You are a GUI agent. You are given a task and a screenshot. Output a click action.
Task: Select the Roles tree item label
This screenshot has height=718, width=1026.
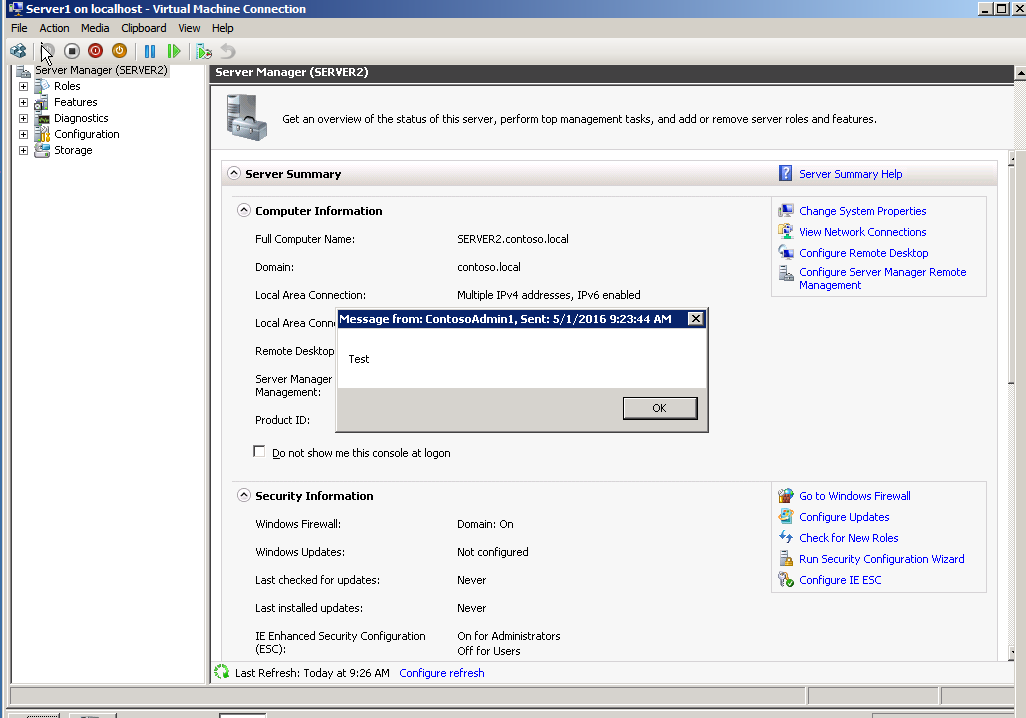coord(67,86)
